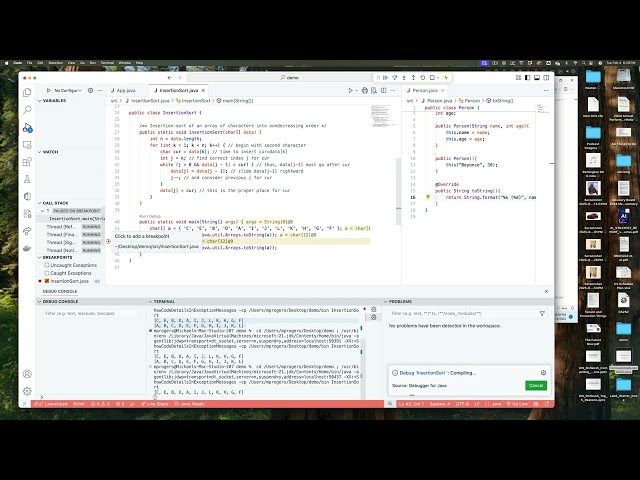Collapse the WATCH section
640x480 pixels.
40,152
